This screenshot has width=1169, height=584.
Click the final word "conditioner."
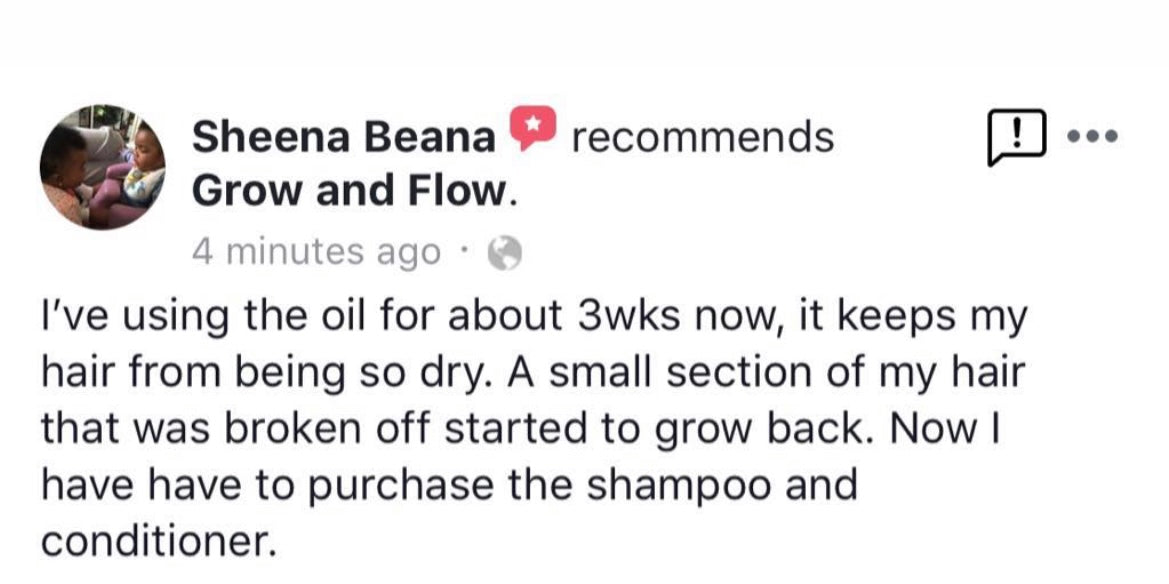pos(157,540)
